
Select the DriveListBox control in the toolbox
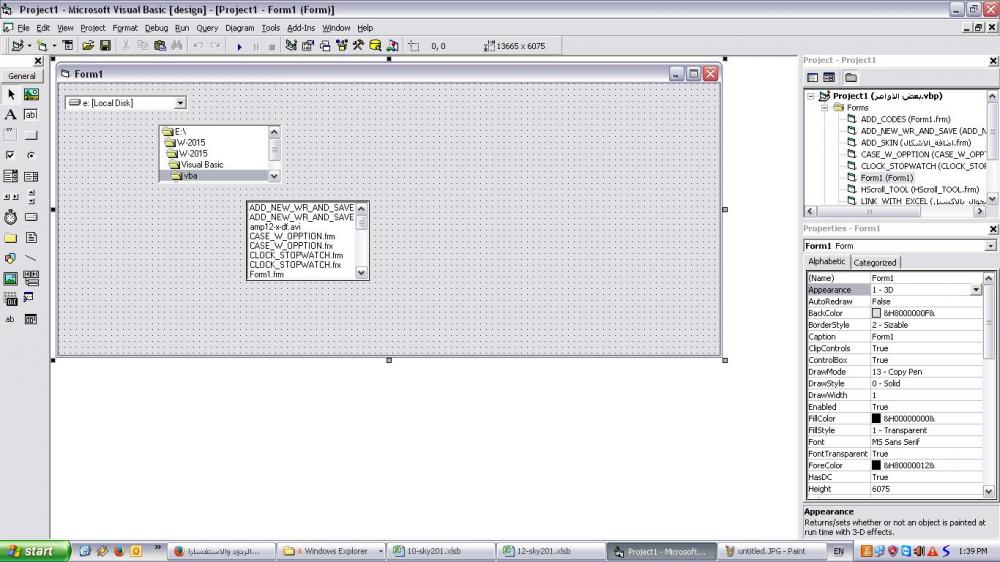coord(31,217)
